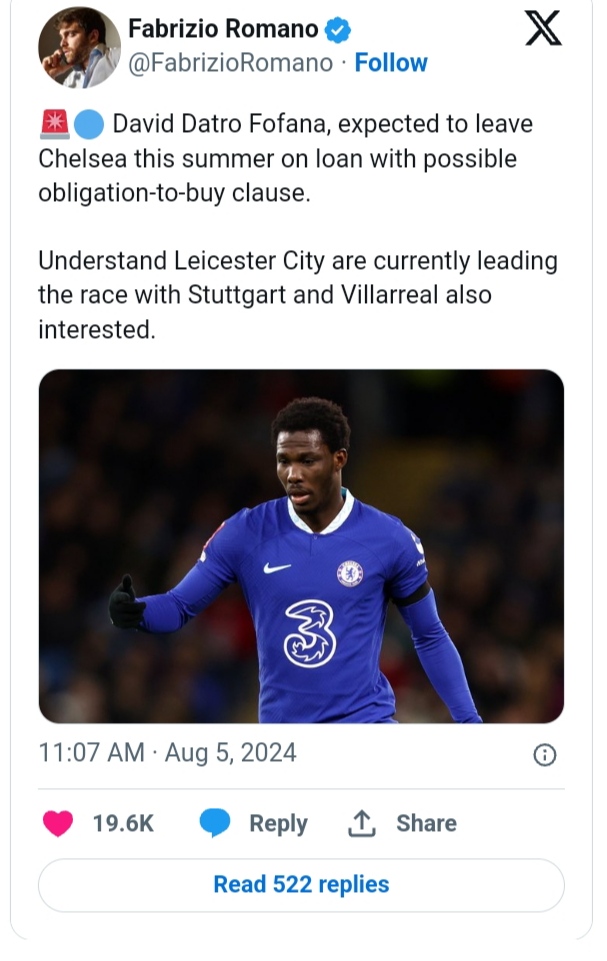Click the blue reply bubble icon

(x=215, y=823)
